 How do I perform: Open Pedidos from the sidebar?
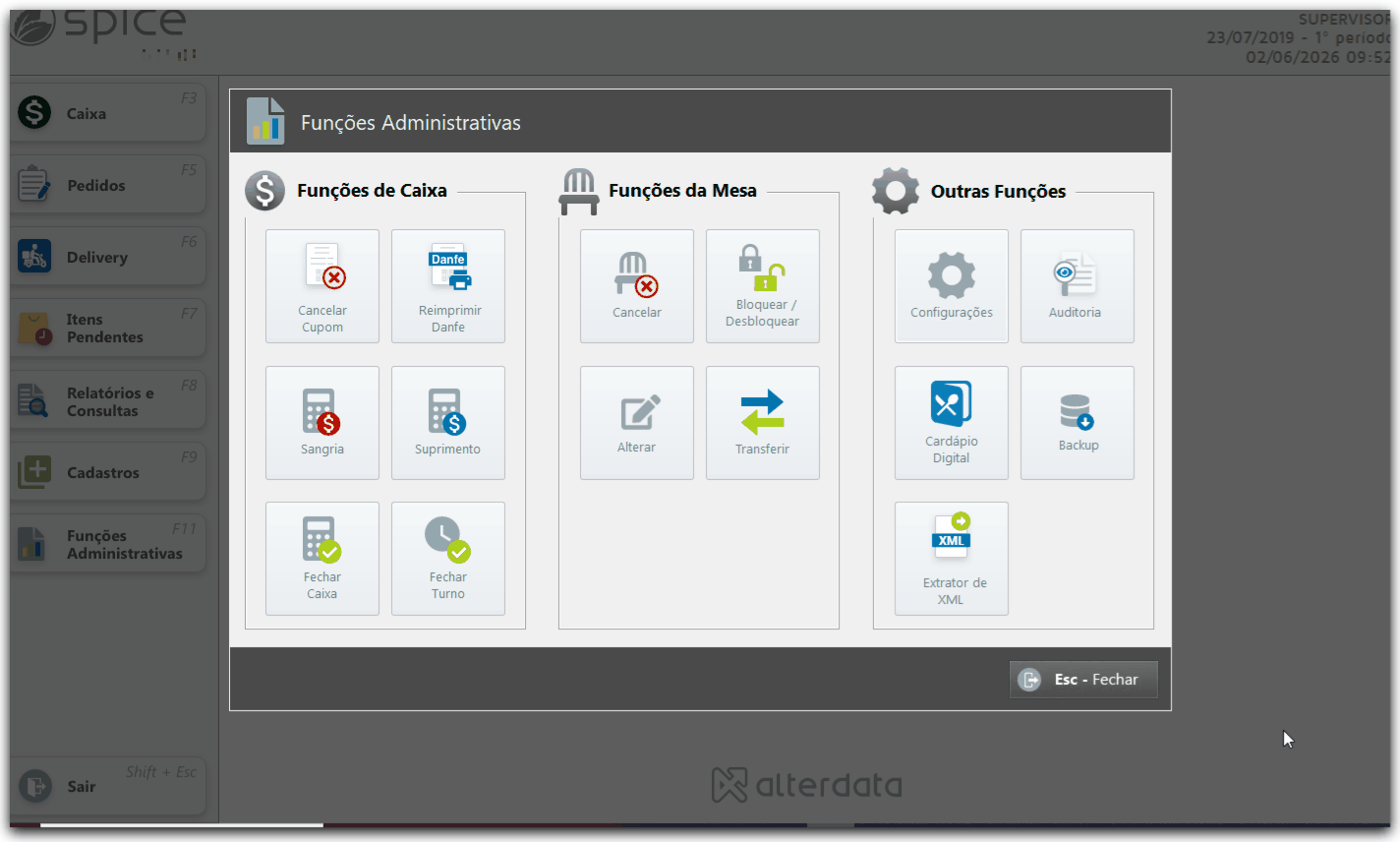coord(108,184)
